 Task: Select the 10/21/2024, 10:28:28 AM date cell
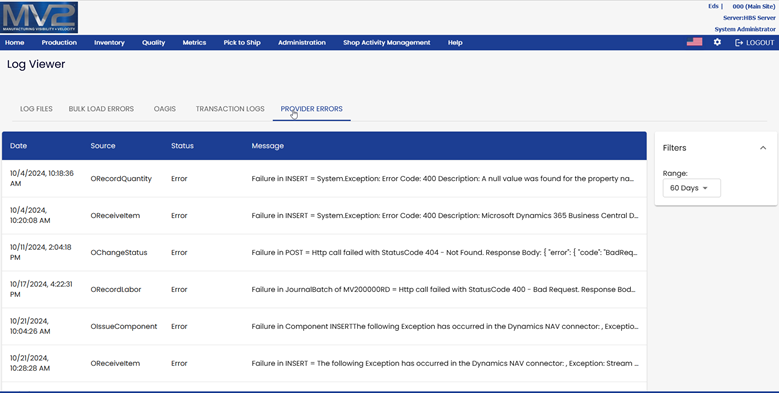click(x=30, y=363)
